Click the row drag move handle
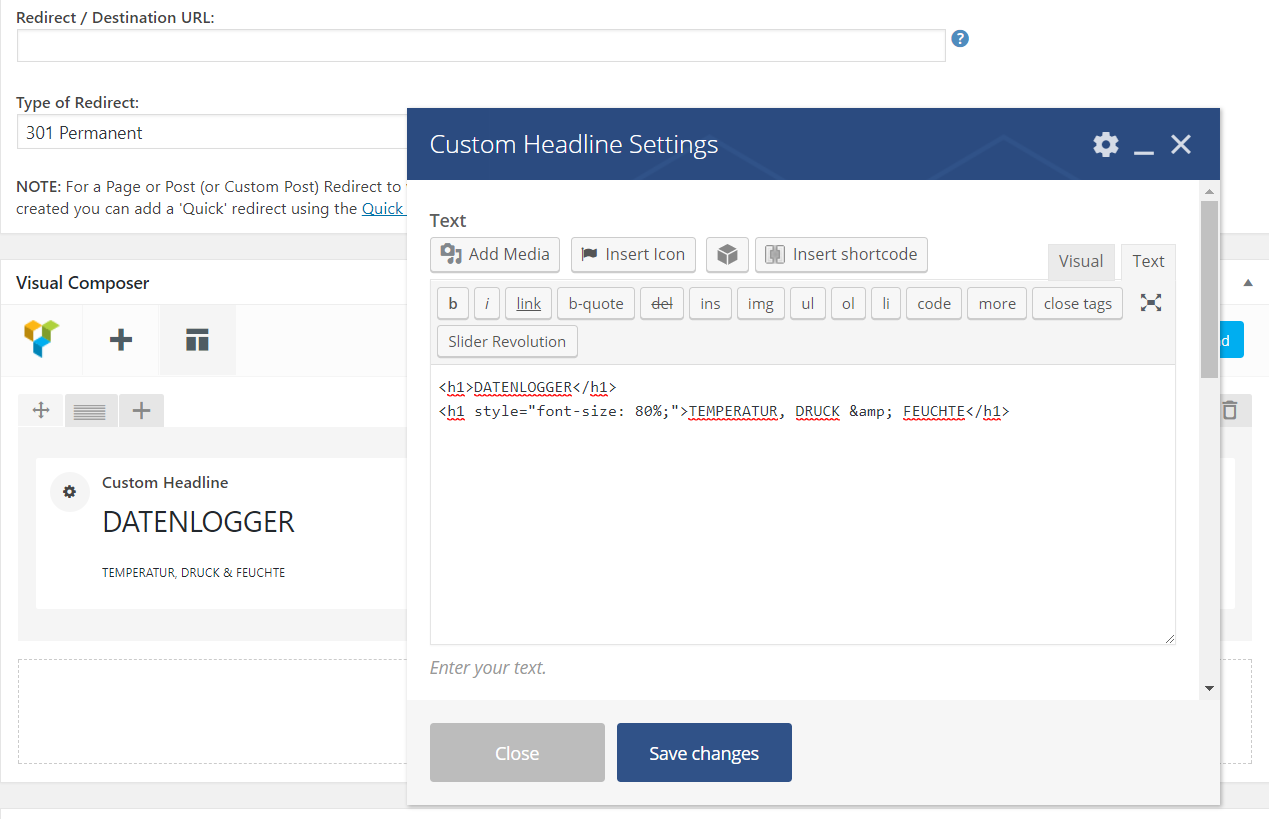Screen dimensions: 1269x819 click(x=41, y=410)
